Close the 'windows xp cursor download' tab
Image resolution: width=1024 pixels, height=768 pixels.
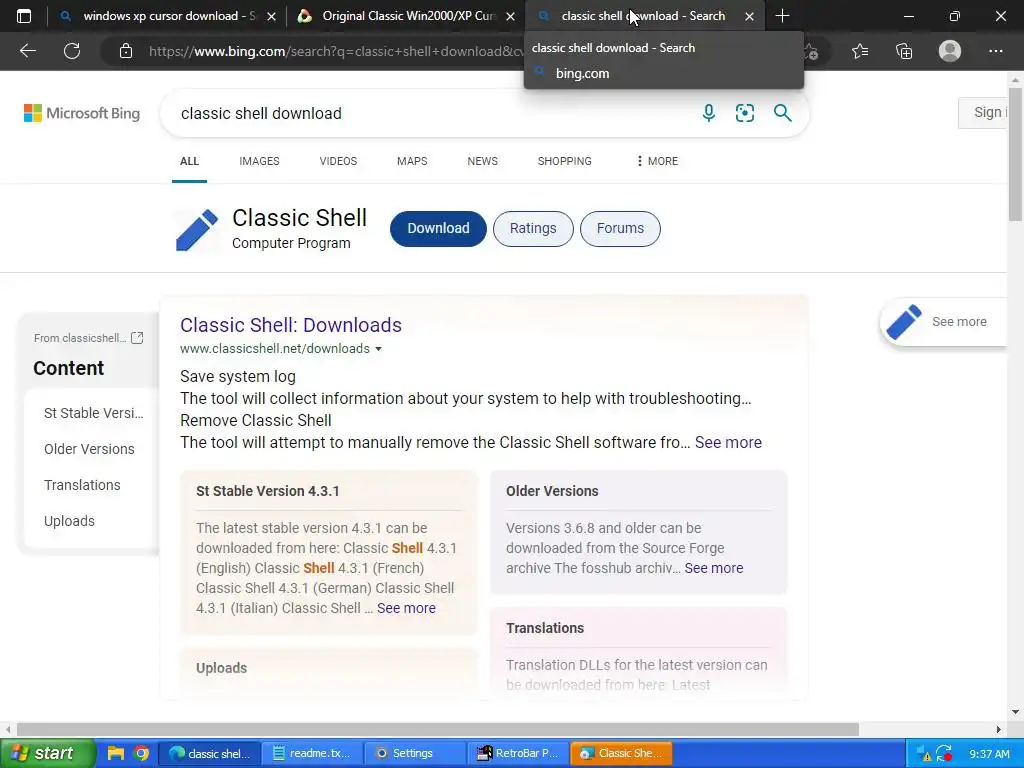coord(272,16)
